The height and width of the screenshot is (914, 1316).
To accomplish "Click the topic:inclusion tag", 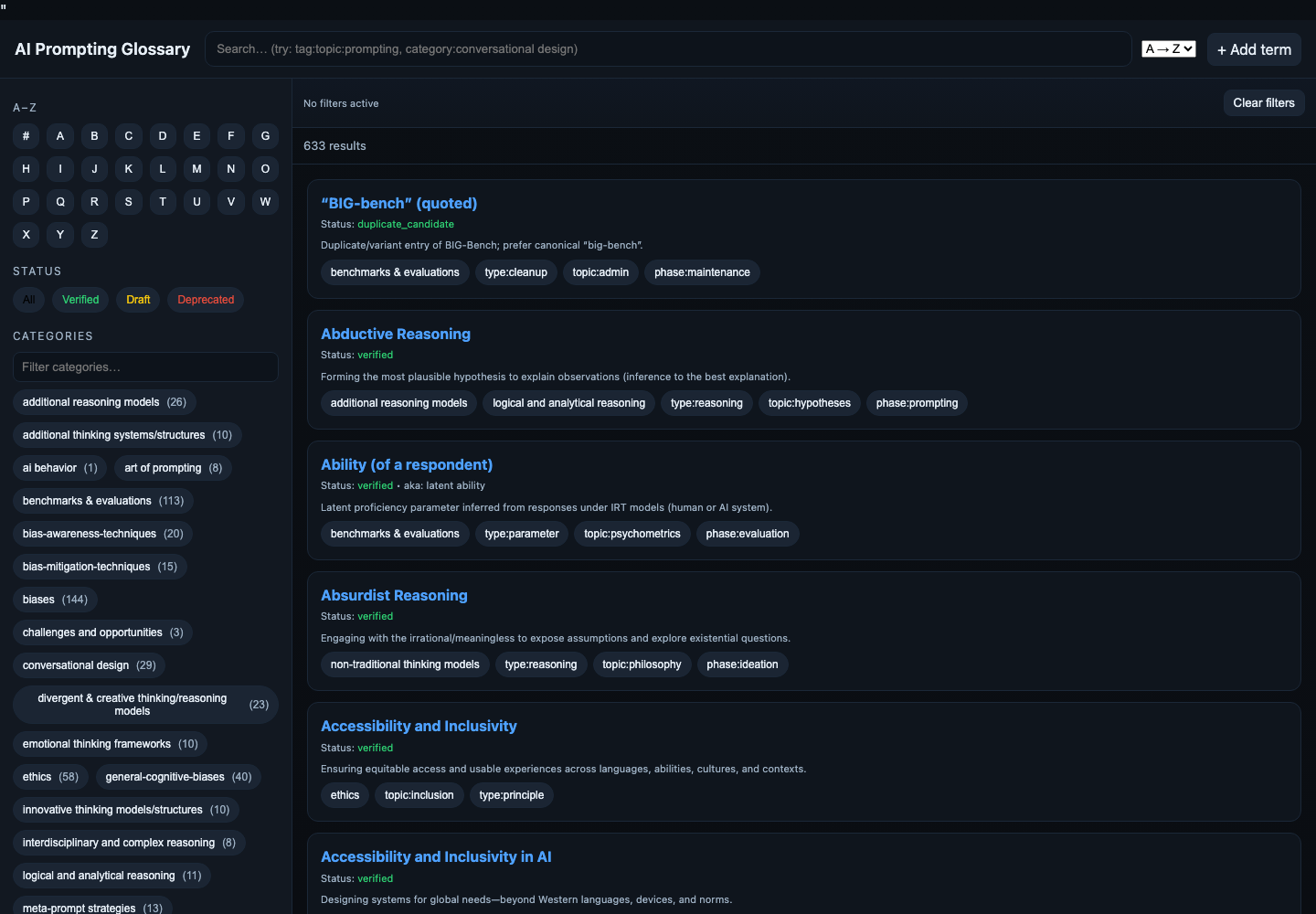I will [419, 795].
